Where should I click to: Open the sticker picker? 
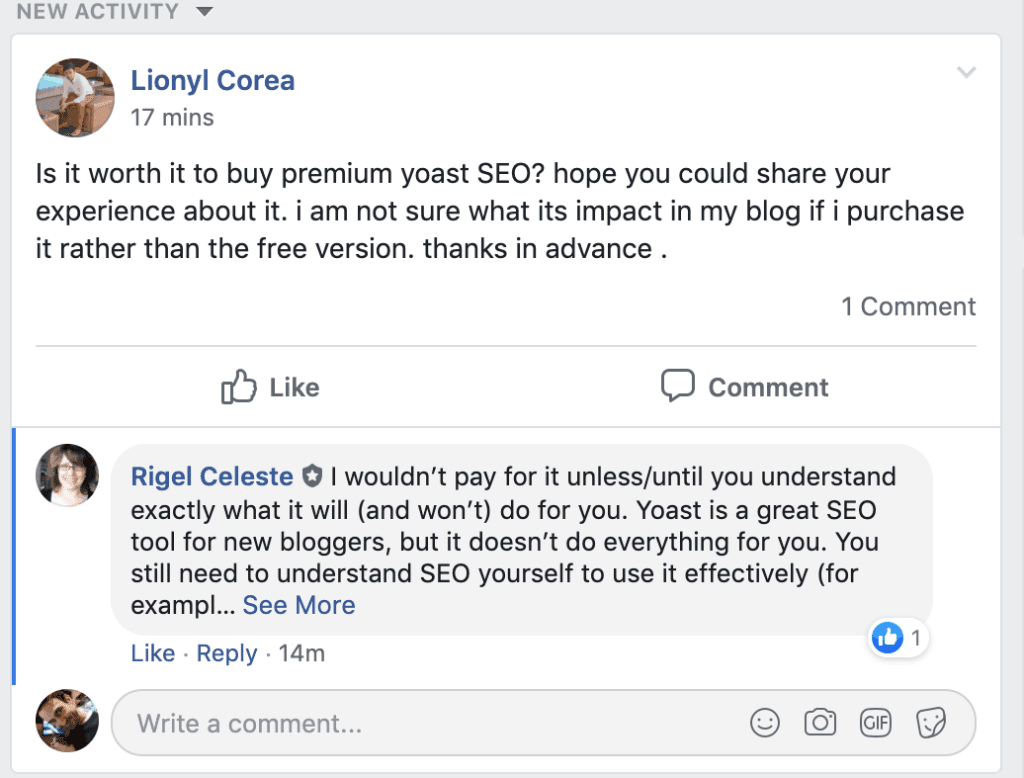(x=930, y=722)
